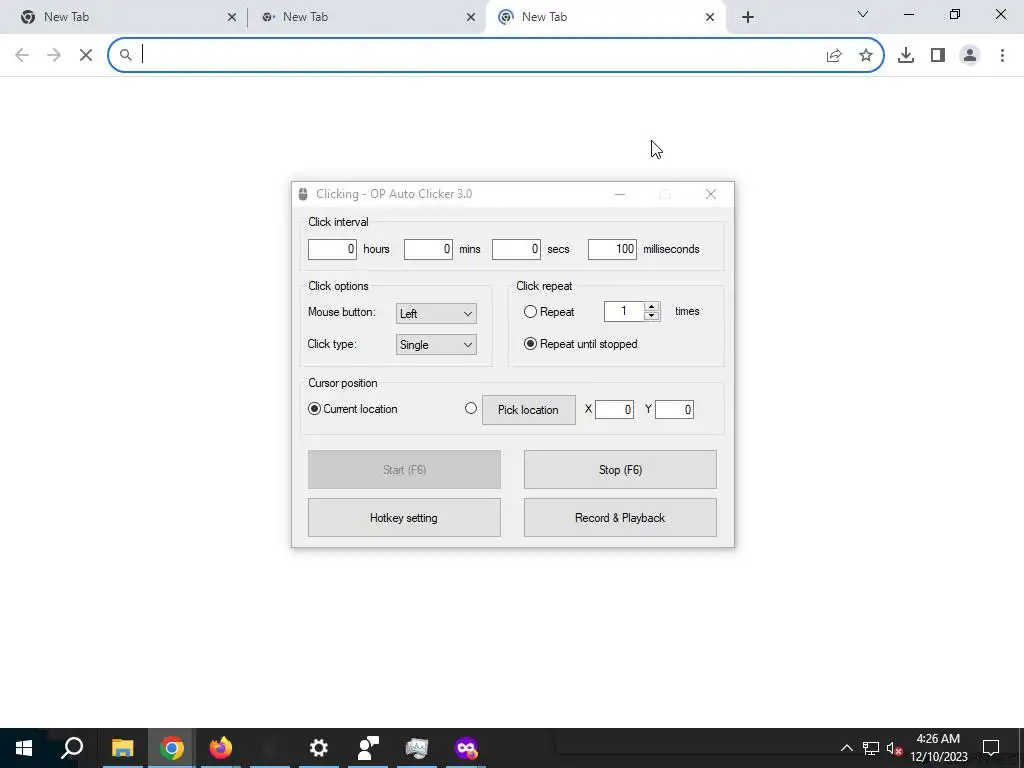Close the OP Auto Clicker window
Image resolution: width=1024 pixels, height=768 pixels.
711,195
